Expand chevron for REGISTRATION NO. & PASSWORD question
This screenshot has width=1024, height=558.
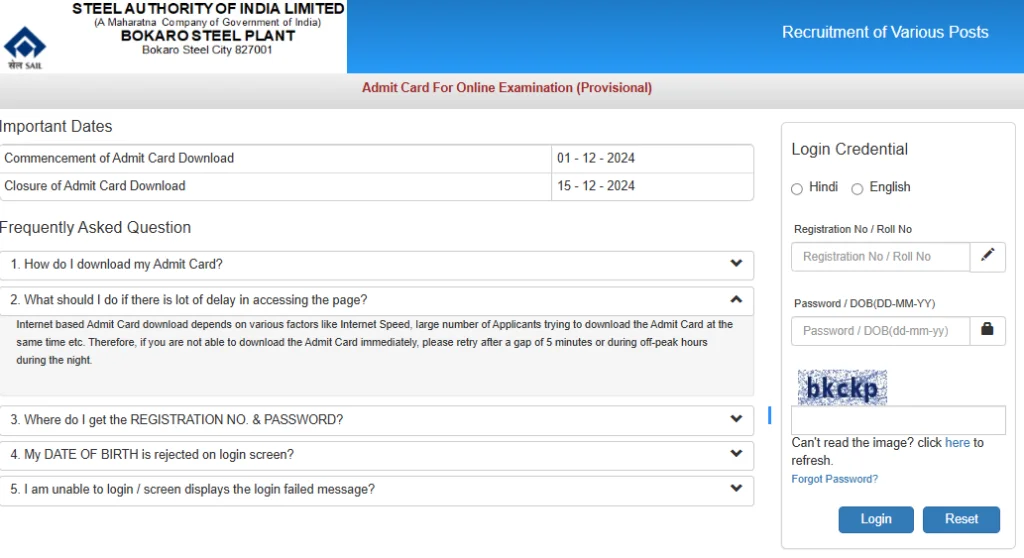[x=736, y=419]
